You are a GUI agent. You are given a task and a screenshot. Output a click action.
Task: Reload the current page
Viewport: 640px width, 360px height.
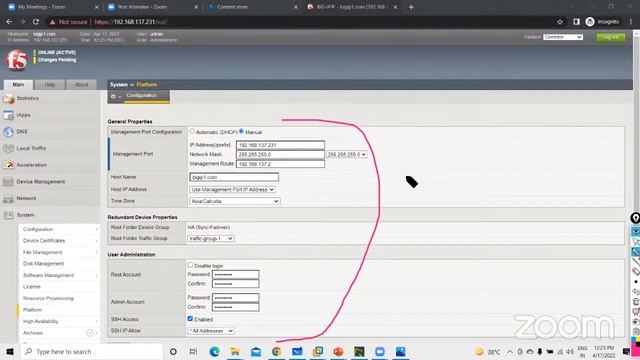(36, 22)
